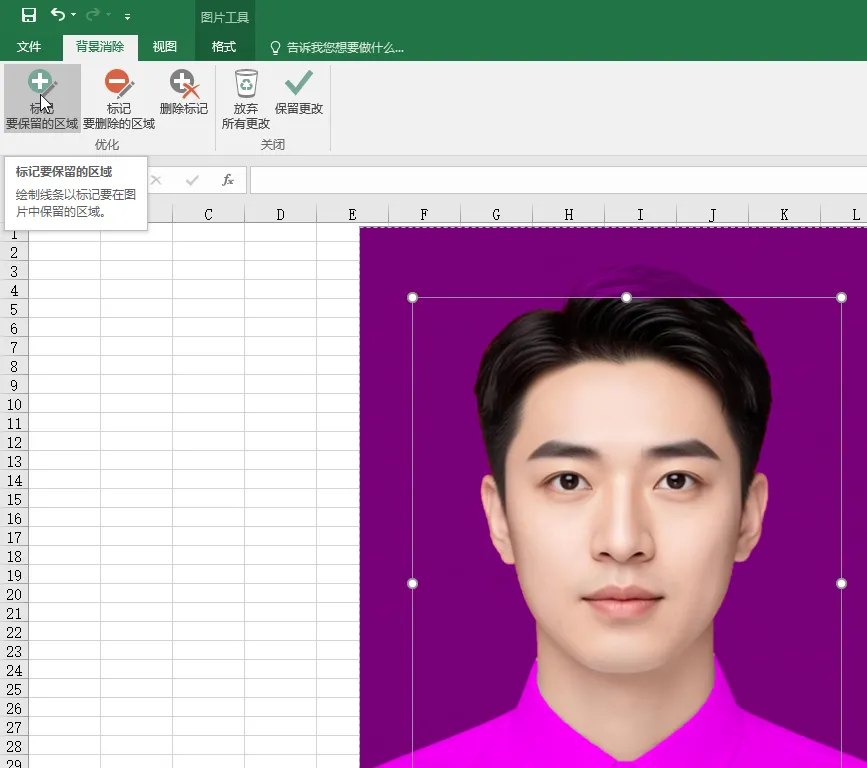The width and height of the screenshot is (867, 768).
Task: Click the Save icon in quick access toolbar
Action: (x=29, y=15)
